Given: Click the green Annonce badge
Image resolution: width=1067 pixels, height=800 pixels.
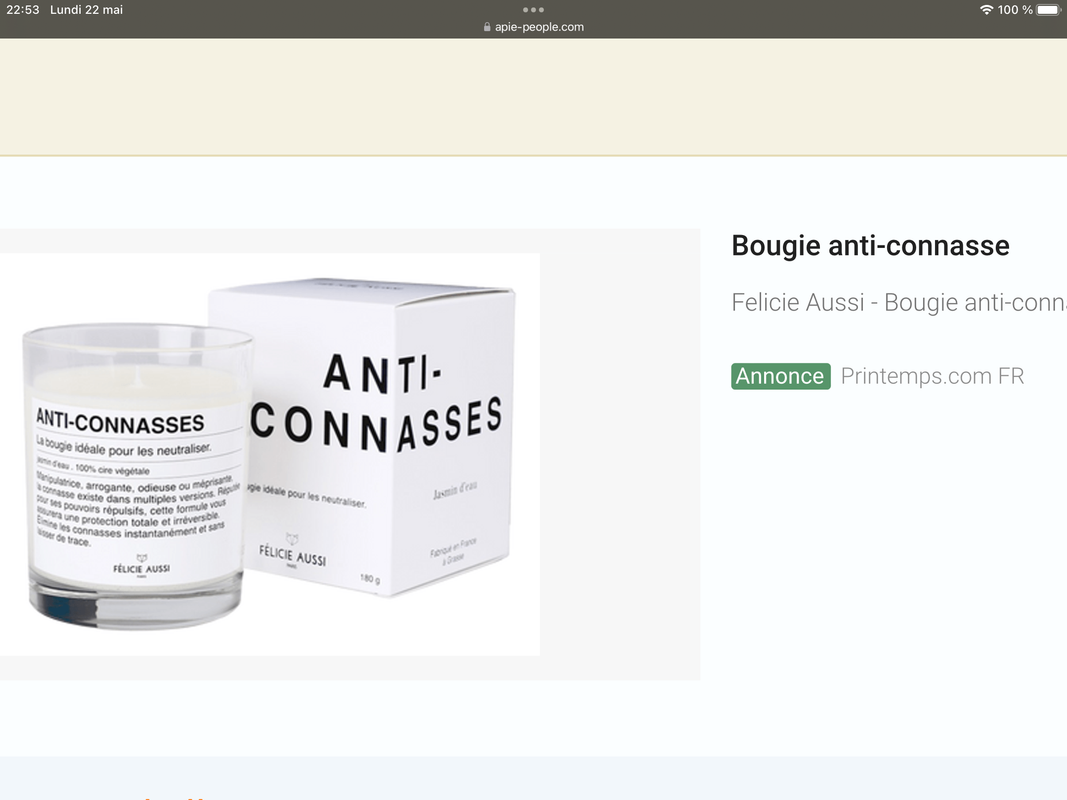Looking at the screenshot, I should tap(781, 376).
